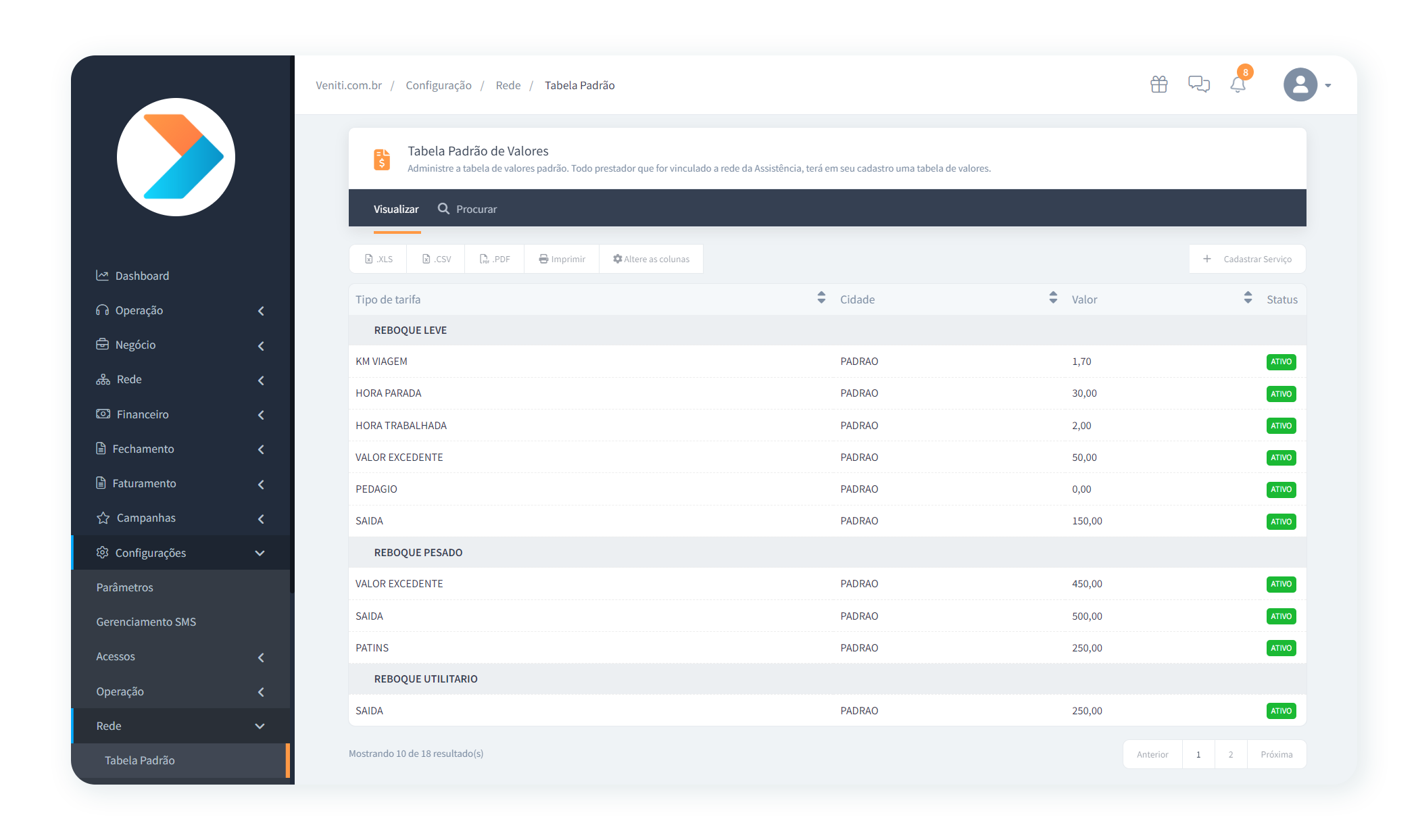This screenshot has width=1416, height=840.
Task: Click ATIVO badge for PEDAGIO row
Action: (x=1281, y=489)
